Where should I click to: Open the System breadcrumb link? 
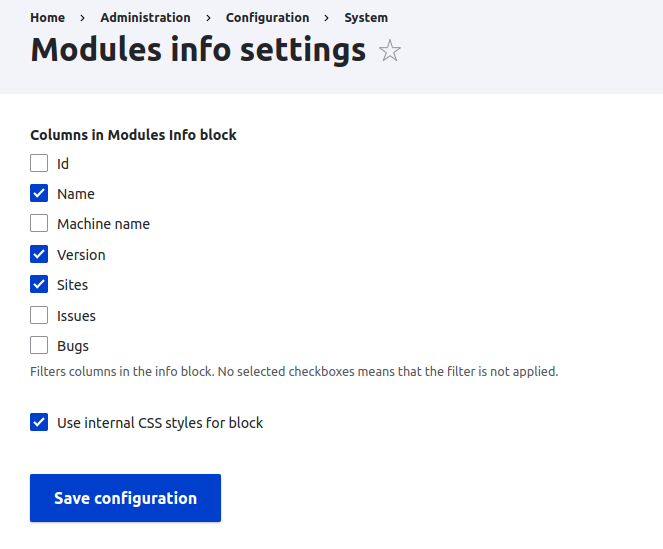click(366, 18)
